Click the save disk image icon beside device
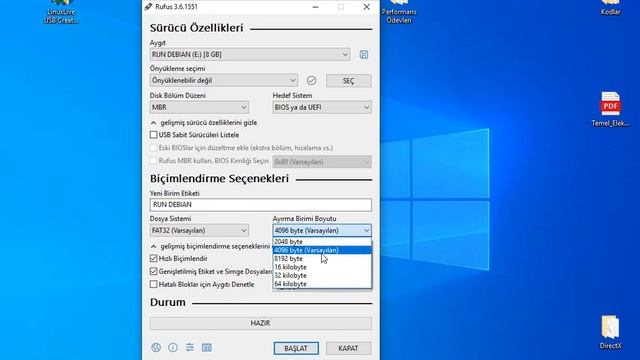The height and width of the screenshot is (360, 640). pos(364,54)
